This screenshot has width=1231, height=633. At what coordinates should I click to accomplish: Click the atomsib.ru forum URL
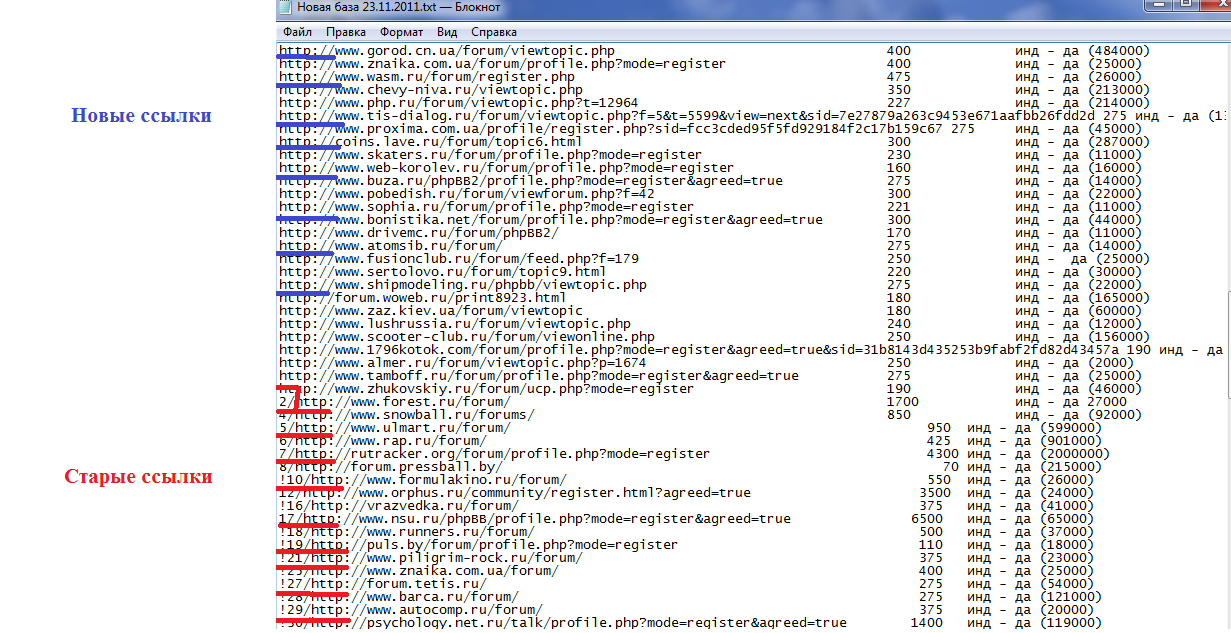coord(391,246)
